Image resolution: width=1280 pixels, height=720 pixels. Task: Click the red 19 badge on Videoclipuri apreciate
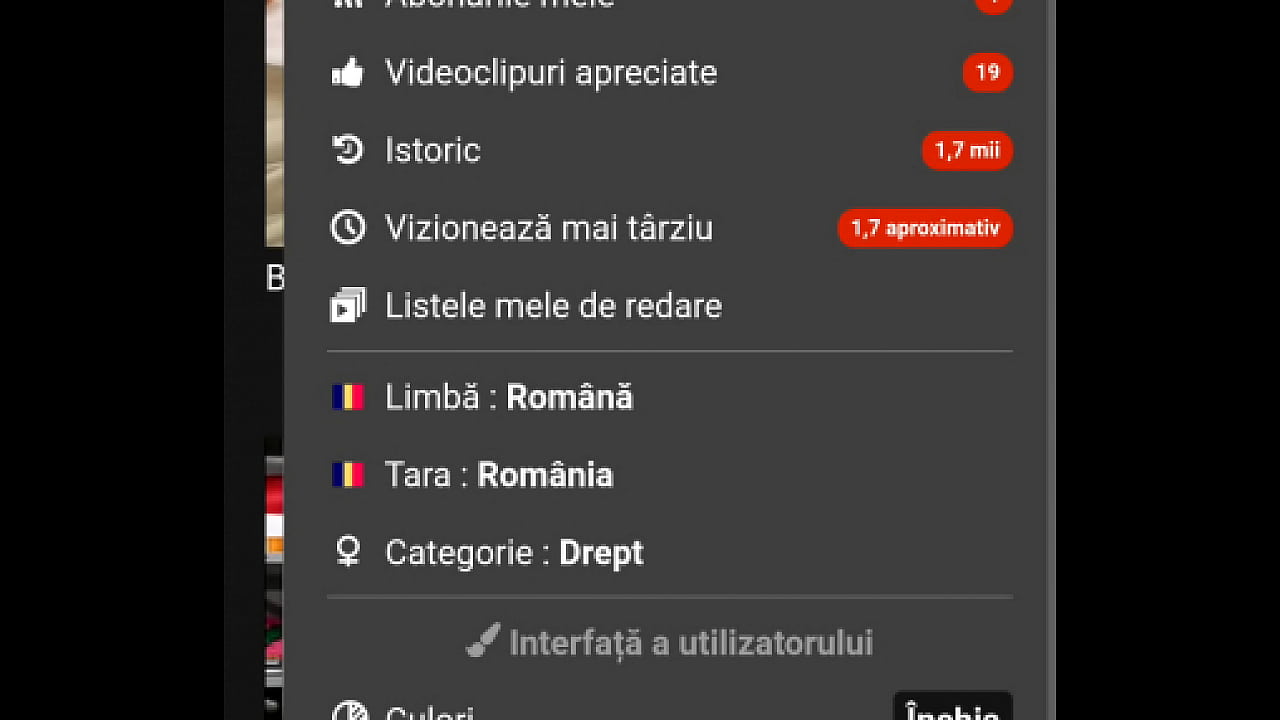[987, 72]
